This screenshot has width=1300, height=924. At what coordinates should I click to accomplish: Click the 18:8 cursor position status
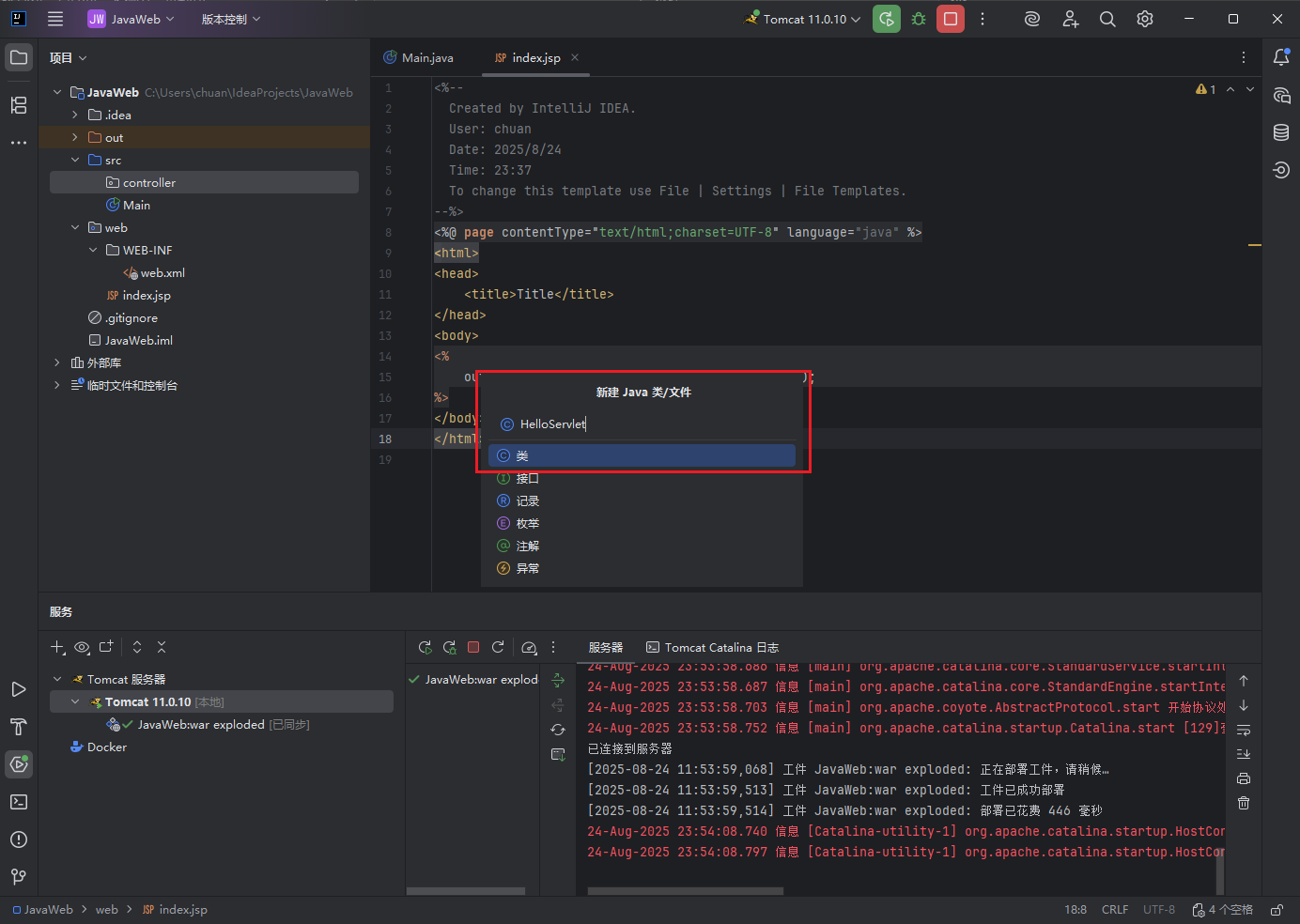point(1076,910)
